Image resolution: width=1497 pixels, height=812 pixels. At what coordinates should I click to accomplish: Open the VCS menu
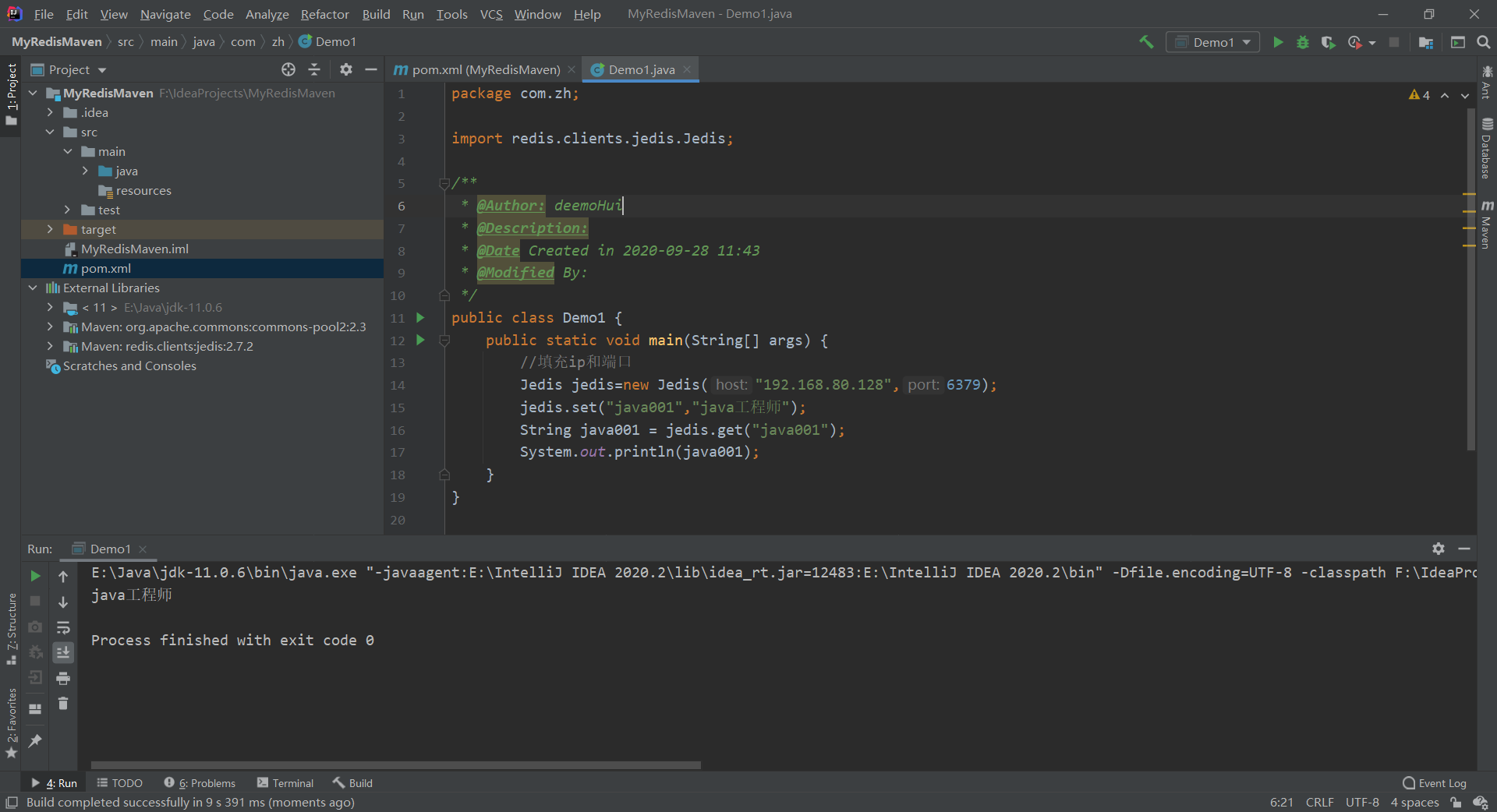(x=491, y=14)
